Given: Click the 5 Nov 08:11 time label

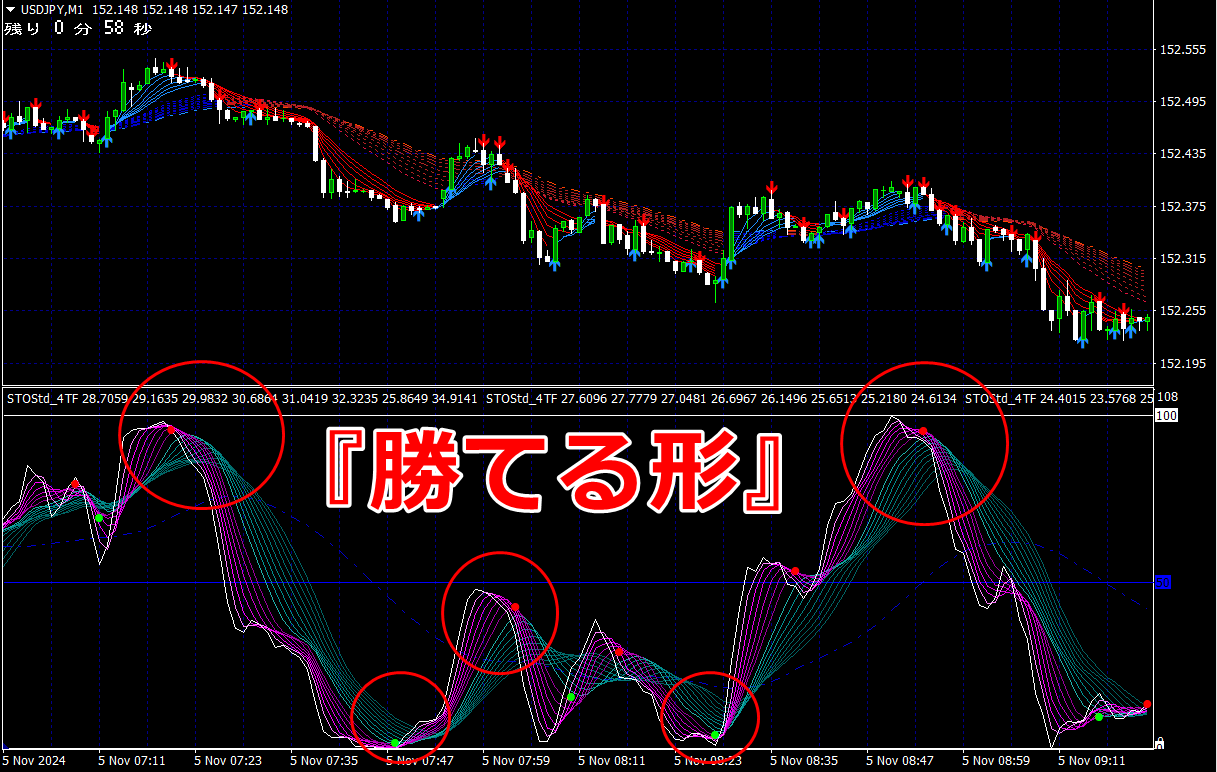Looking at the screenshot, I should [612, 761].
